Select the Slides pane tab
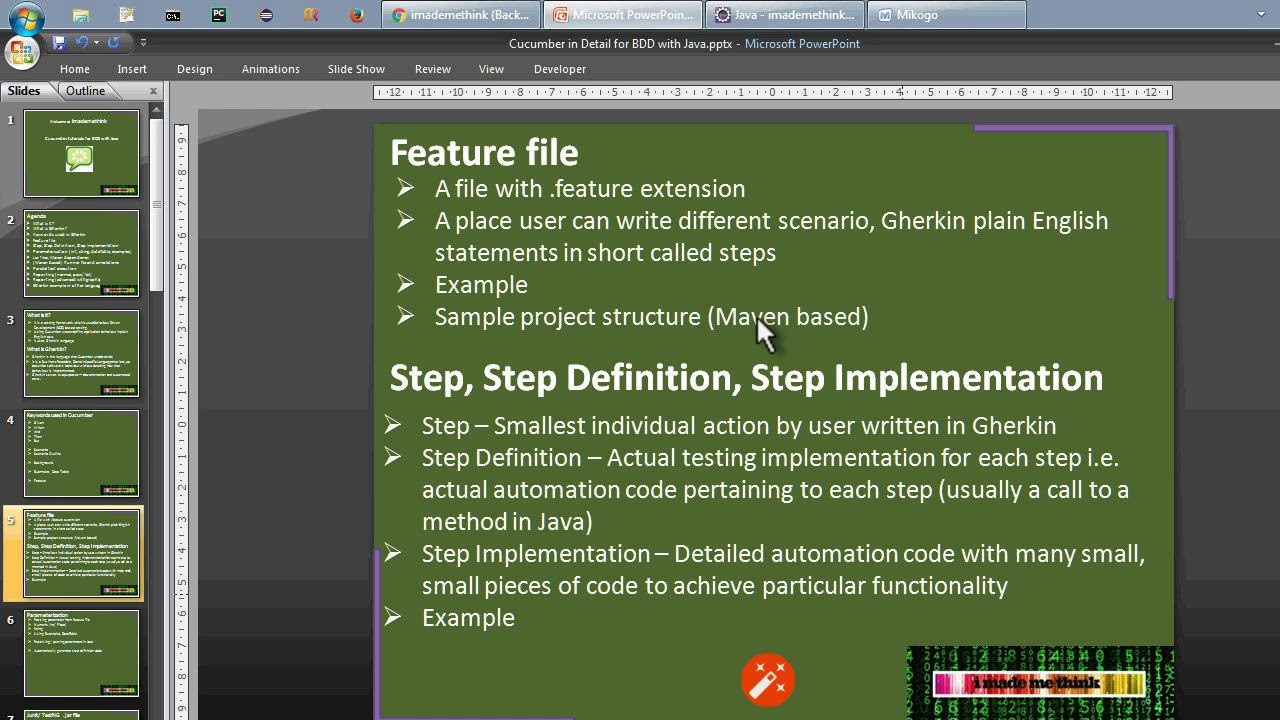Image resolution: width=1280 pixels, height=720 pixels. coord(25,91)
